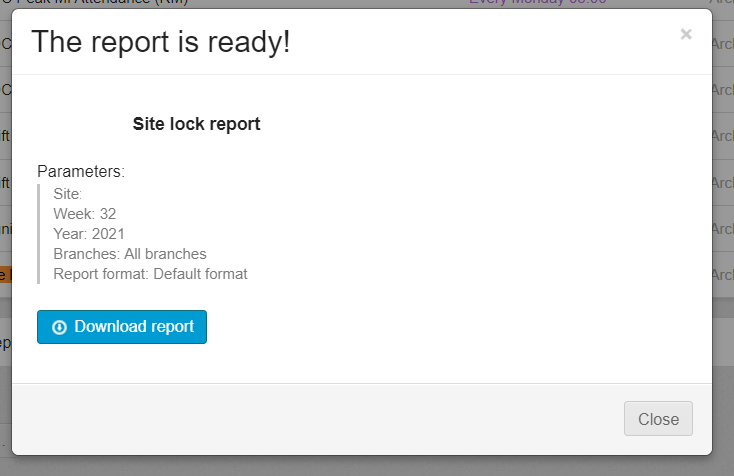Select the Site lock report heading

pyautogui.click(x=196, y=124)
